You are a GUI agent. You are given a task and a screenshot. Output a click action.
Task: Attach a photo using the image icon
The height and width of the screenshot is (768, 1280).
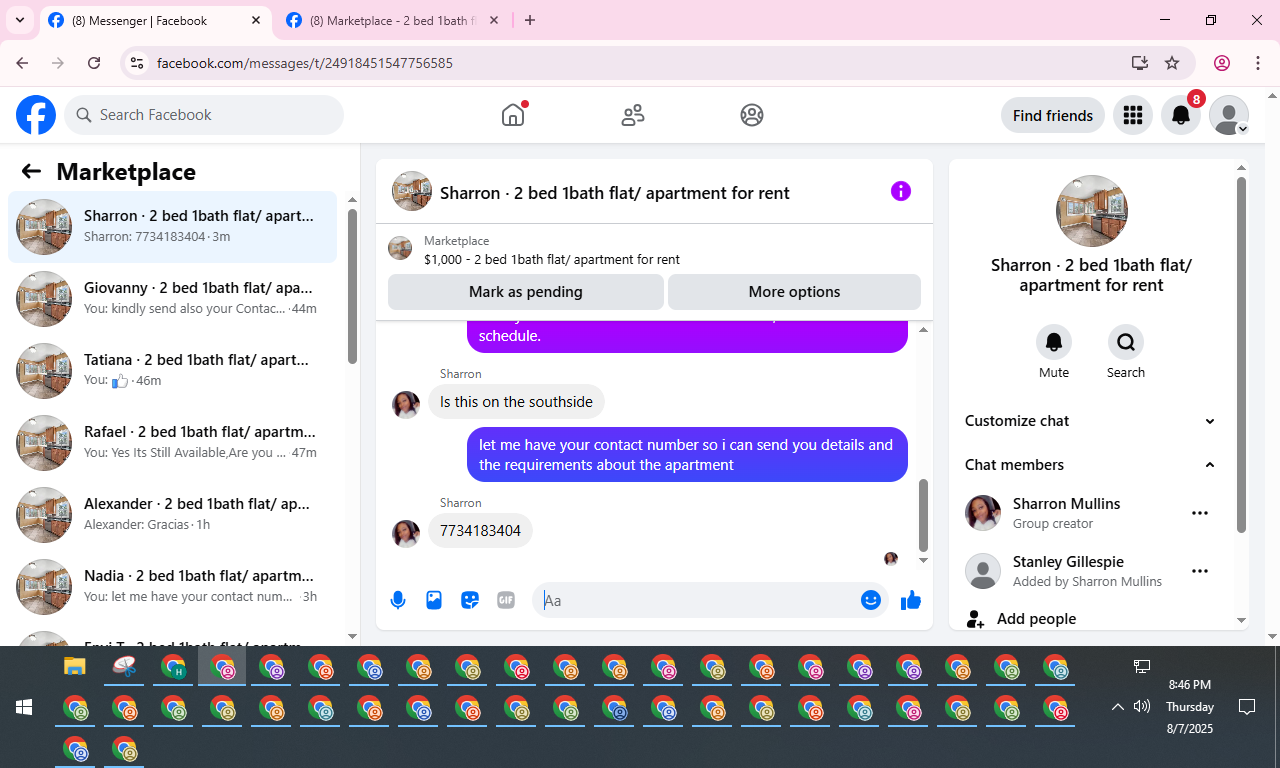click(x=434, y=600)
